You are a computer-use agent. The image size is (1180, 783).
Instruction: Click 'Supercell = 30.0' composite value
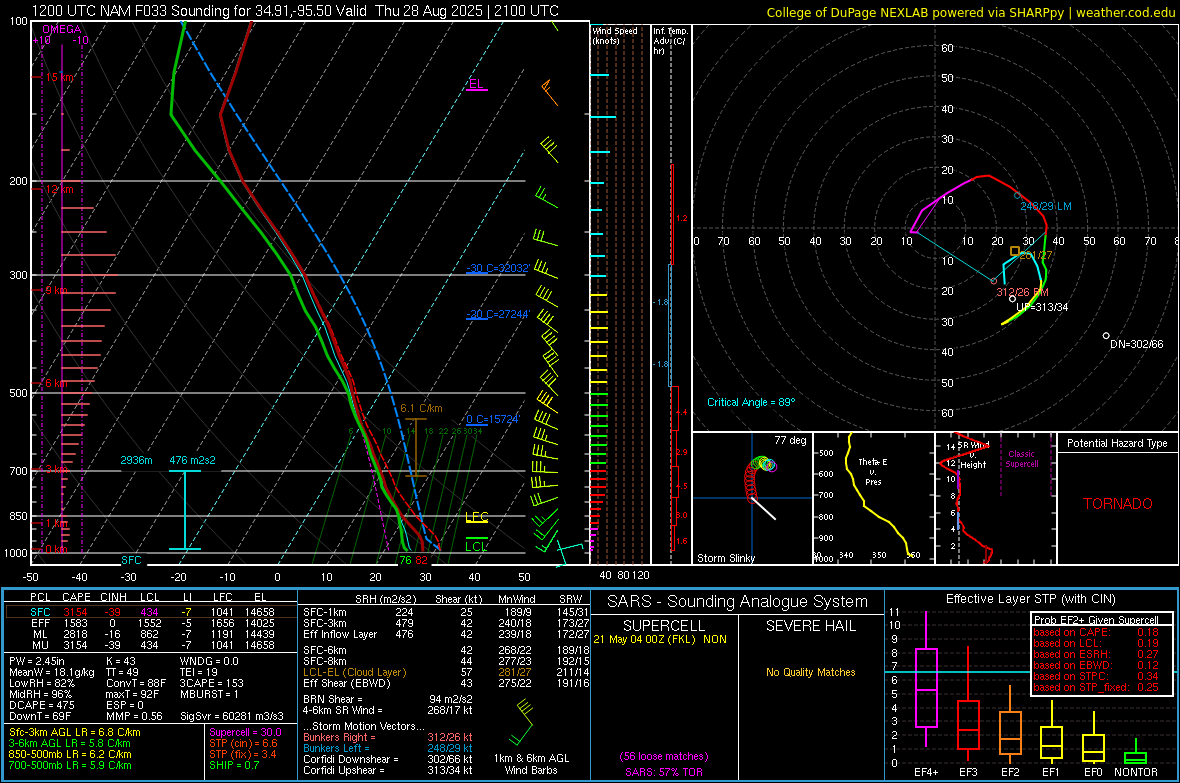[x=245, y=732]
